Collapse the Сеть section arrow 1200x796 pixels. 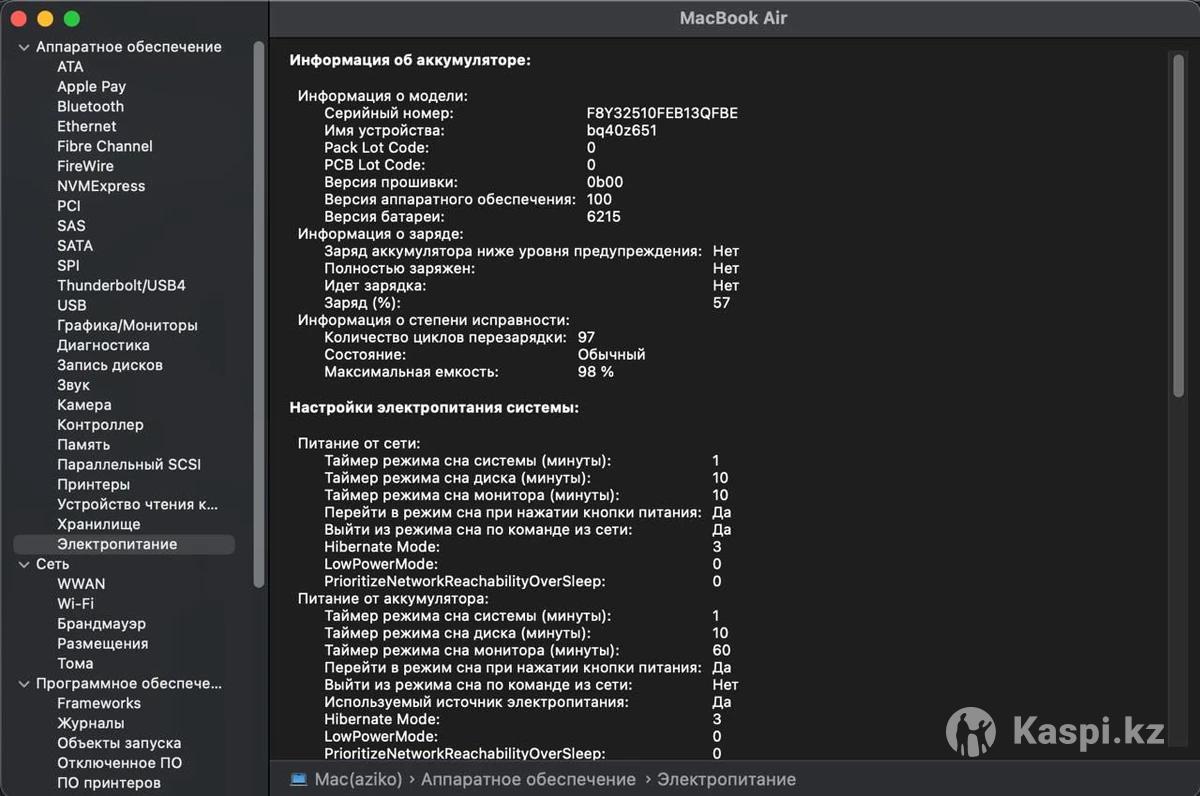(x=24, y=564)
